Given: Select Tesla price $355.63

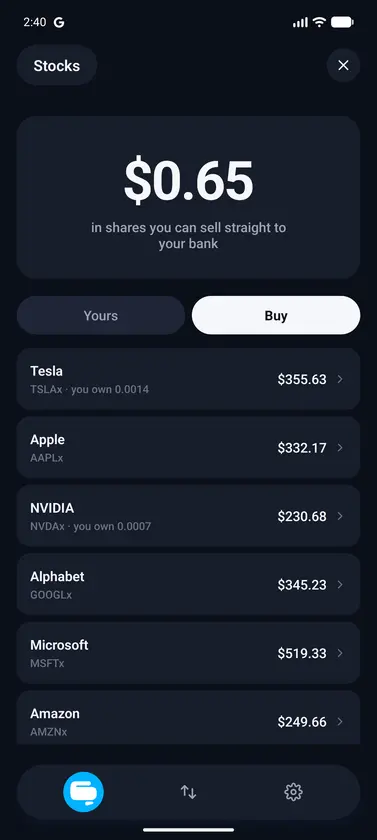Looking at the screenshot, I should click(x=302, y=379).
